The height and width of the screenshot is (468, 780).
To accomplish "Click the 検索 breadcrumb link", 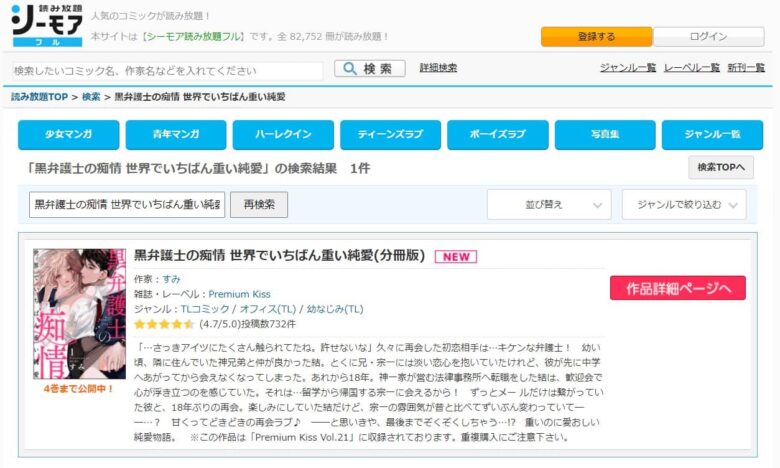I will (x=91, y=97).
